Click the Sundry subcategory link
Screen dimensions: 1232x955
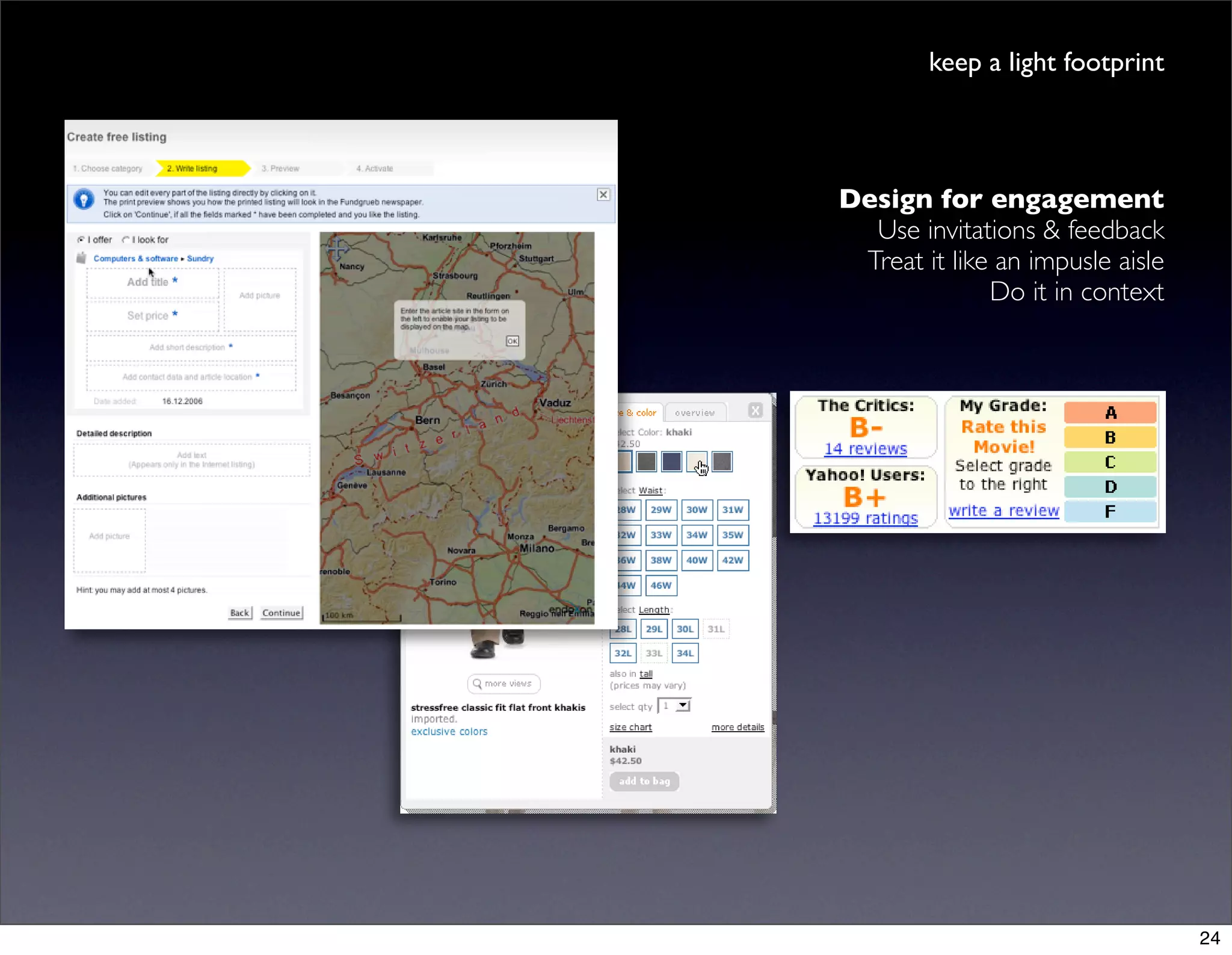click(200, 259)
